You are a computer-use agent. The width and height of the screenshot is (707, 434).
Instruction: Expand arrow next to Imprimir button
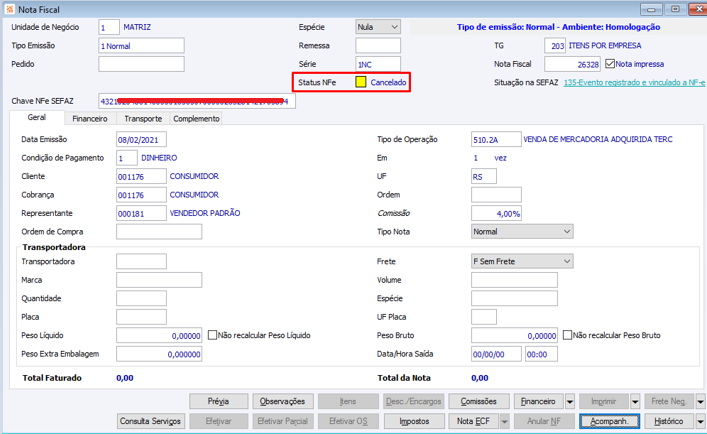[x=635, y=401]
